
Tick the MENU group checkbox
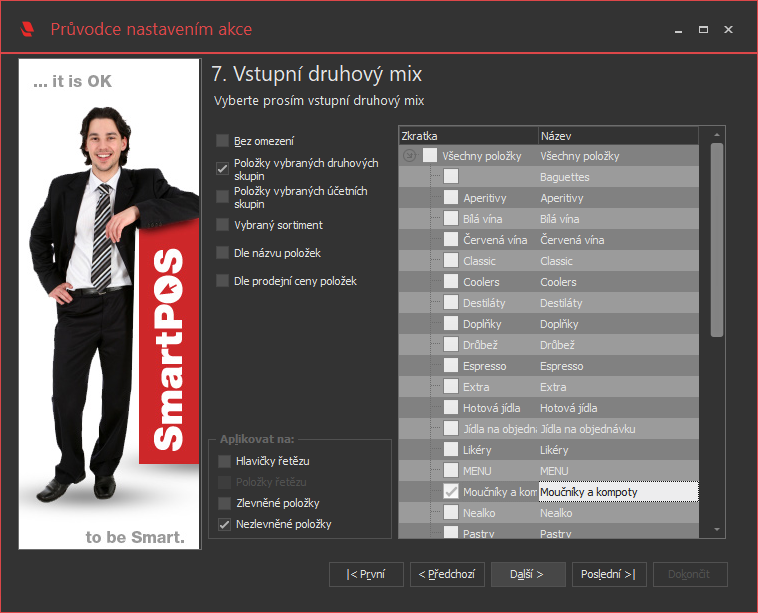click(x=451, y=471)
